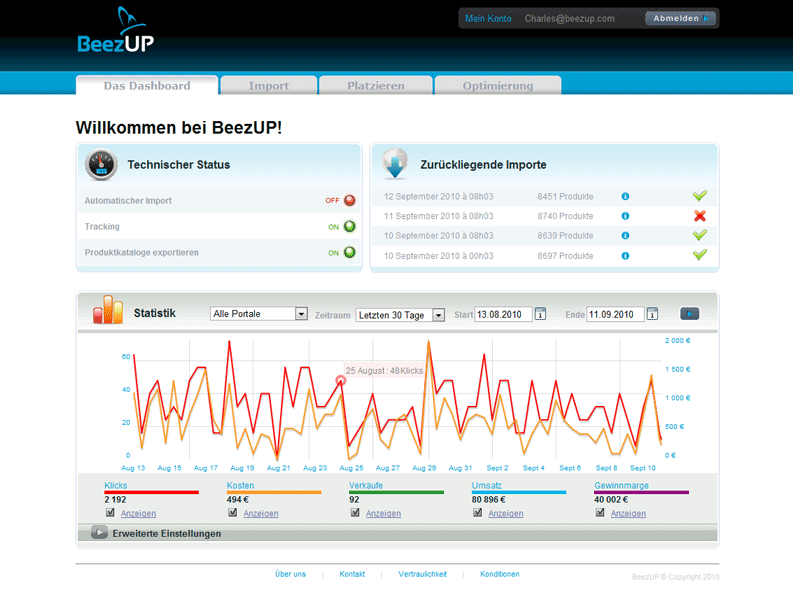This screenshot has width=793, height=595.
Task: Switch to the Import tab
Action: (x=269, y=86)
